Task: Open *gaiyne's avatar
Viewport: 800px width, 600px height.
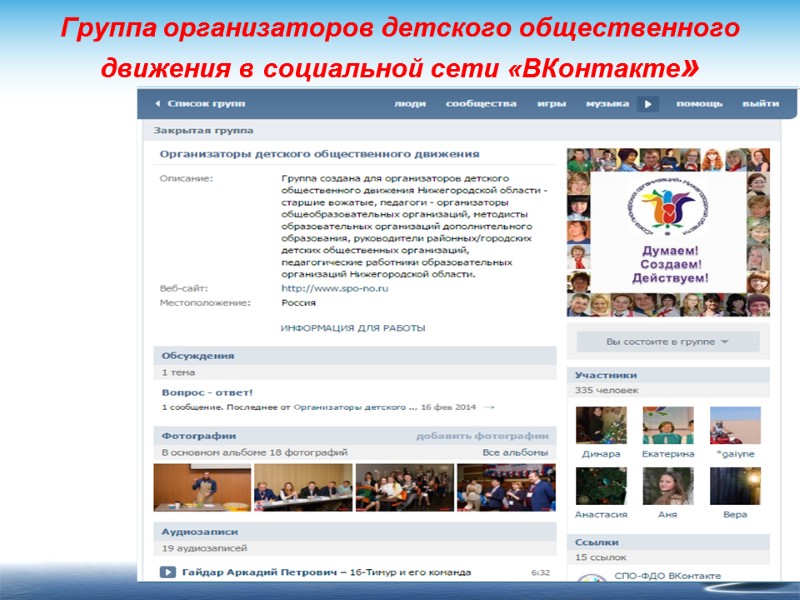Action: (x=735, y=425)
